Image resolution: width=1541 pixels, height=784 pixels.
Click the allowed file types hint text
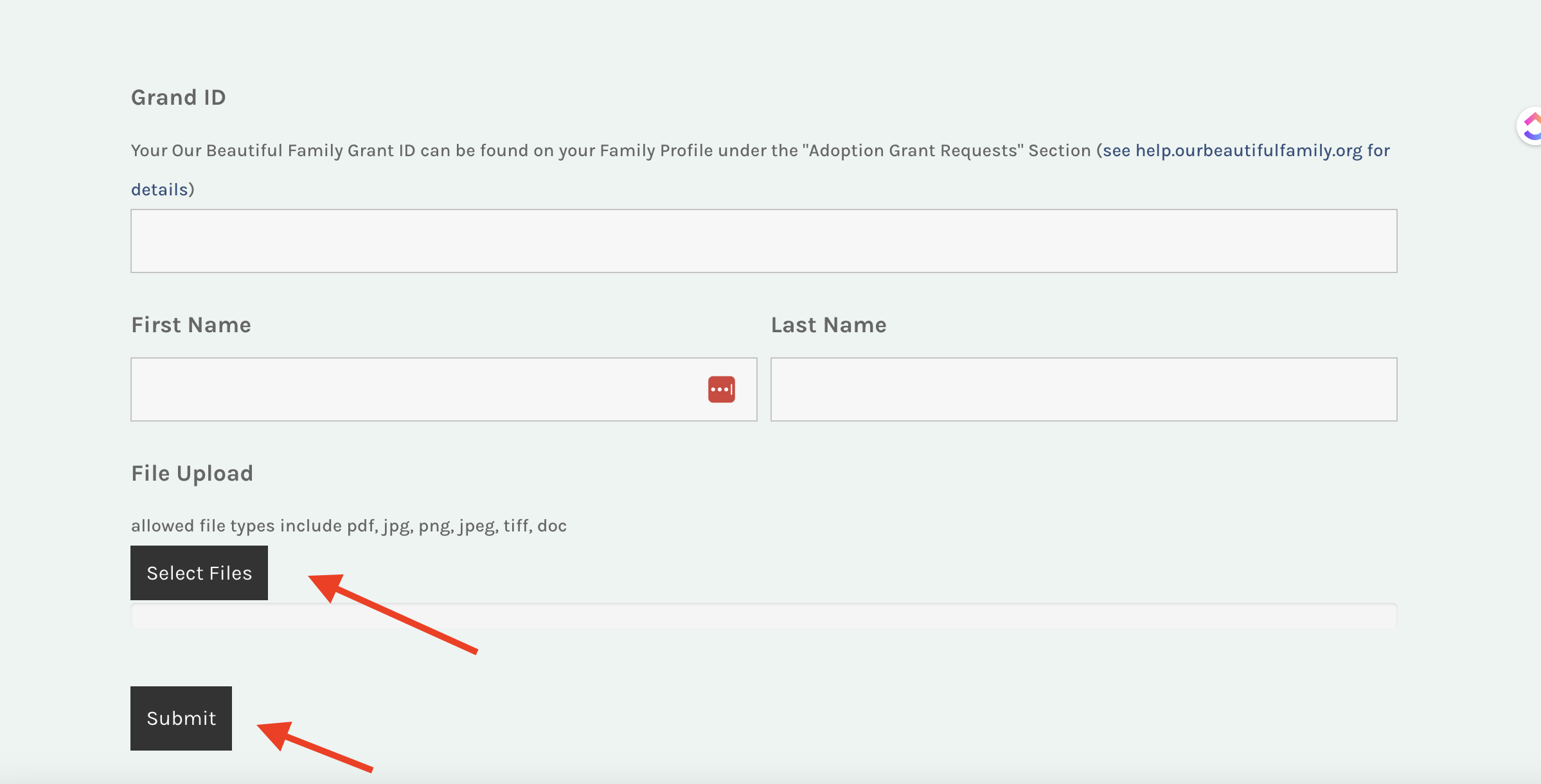349,526
